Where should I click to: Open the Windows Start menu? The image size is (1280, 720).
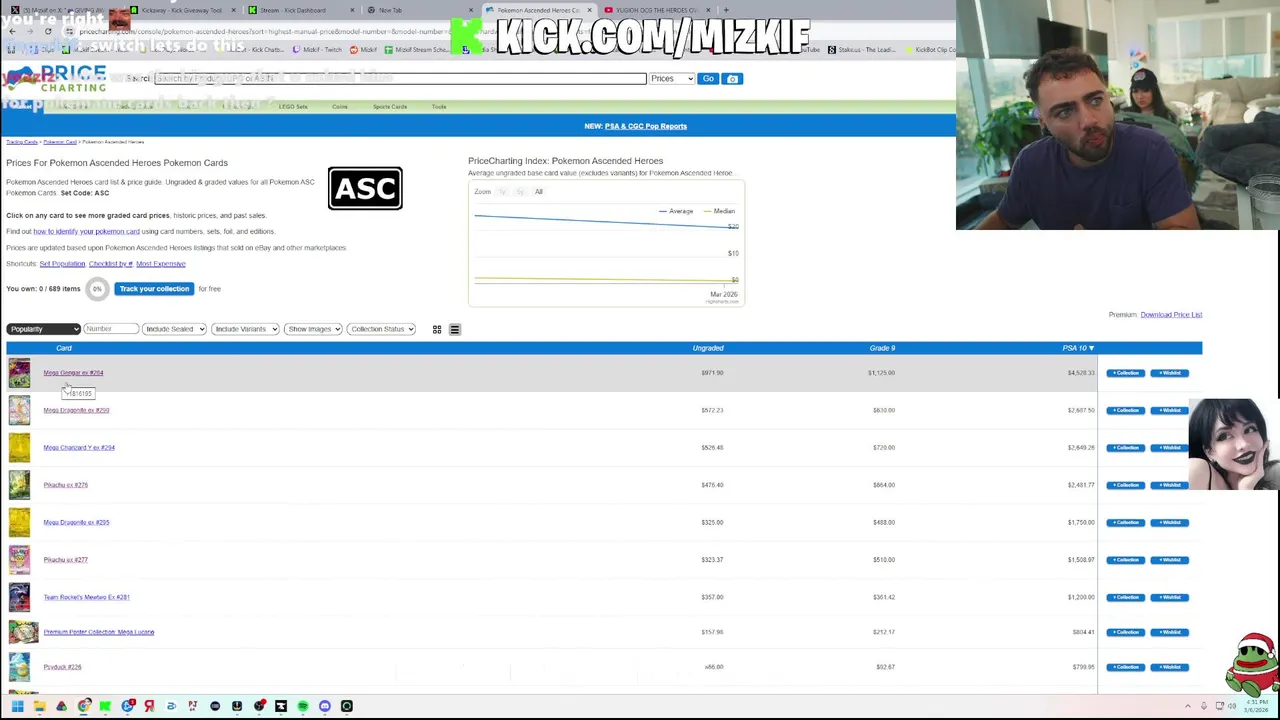(x=17, y=706)
